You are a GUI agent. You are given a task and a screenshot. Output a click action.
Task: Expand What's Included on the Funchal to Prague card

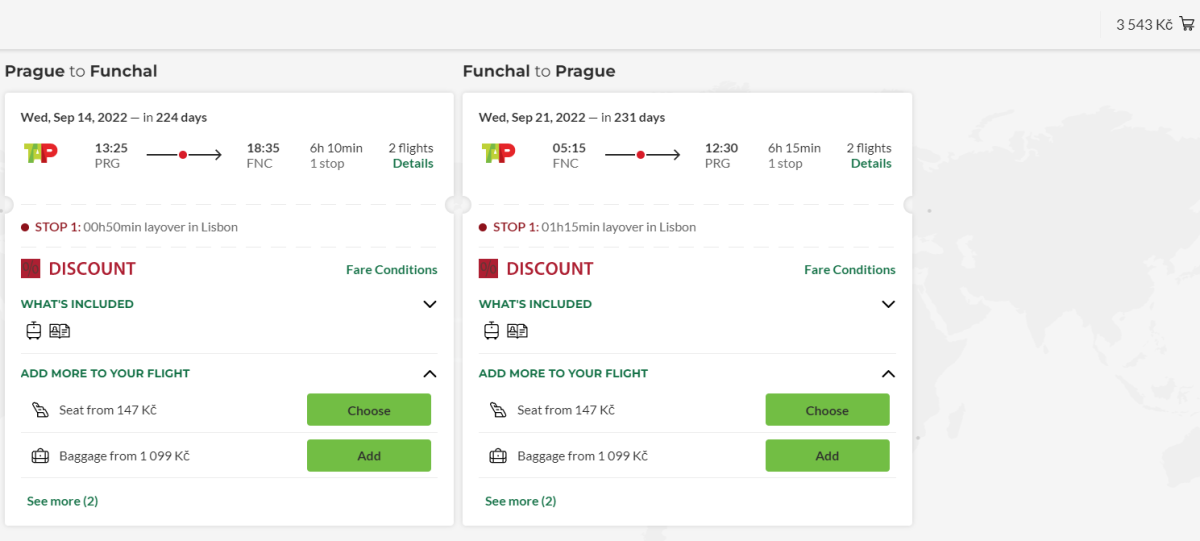(888, 304)
